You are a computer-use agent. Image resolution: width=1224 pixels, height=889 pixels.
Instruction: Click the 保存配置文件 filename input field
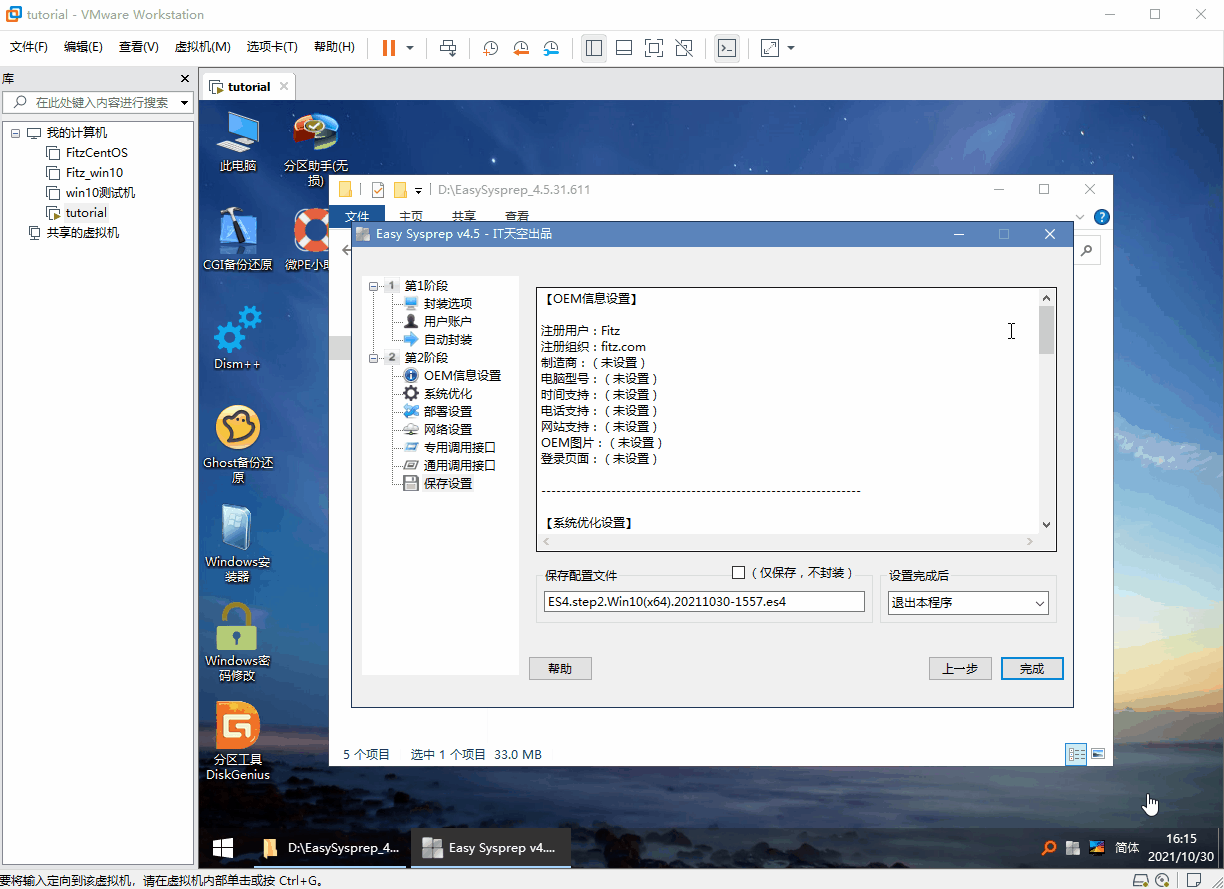click(704, 602)
